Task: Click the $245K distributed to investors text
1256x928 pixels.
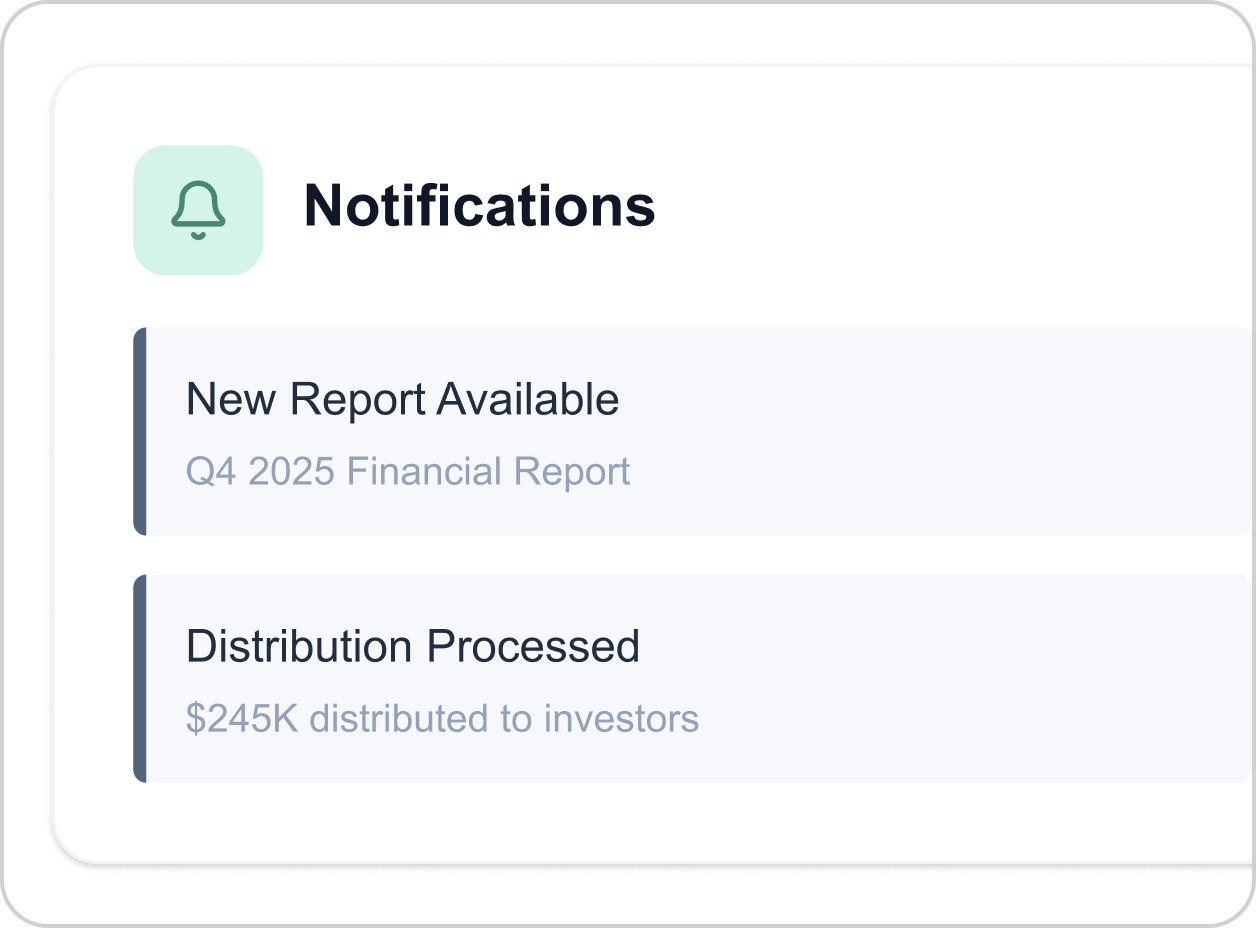Action: 441,717
